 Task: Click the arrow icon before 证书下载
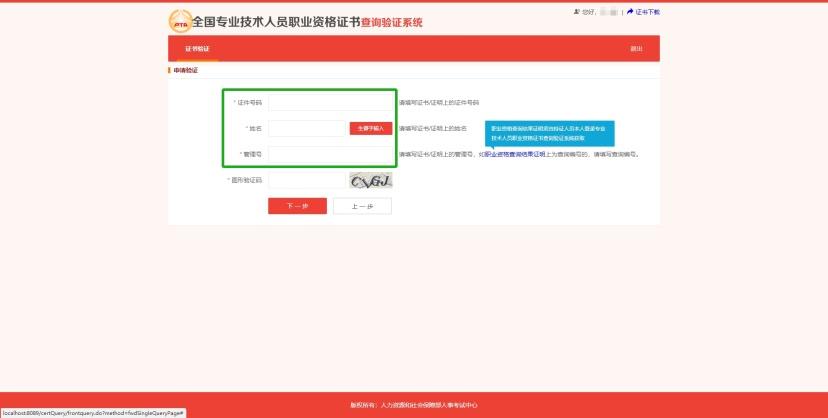point(630,12)
